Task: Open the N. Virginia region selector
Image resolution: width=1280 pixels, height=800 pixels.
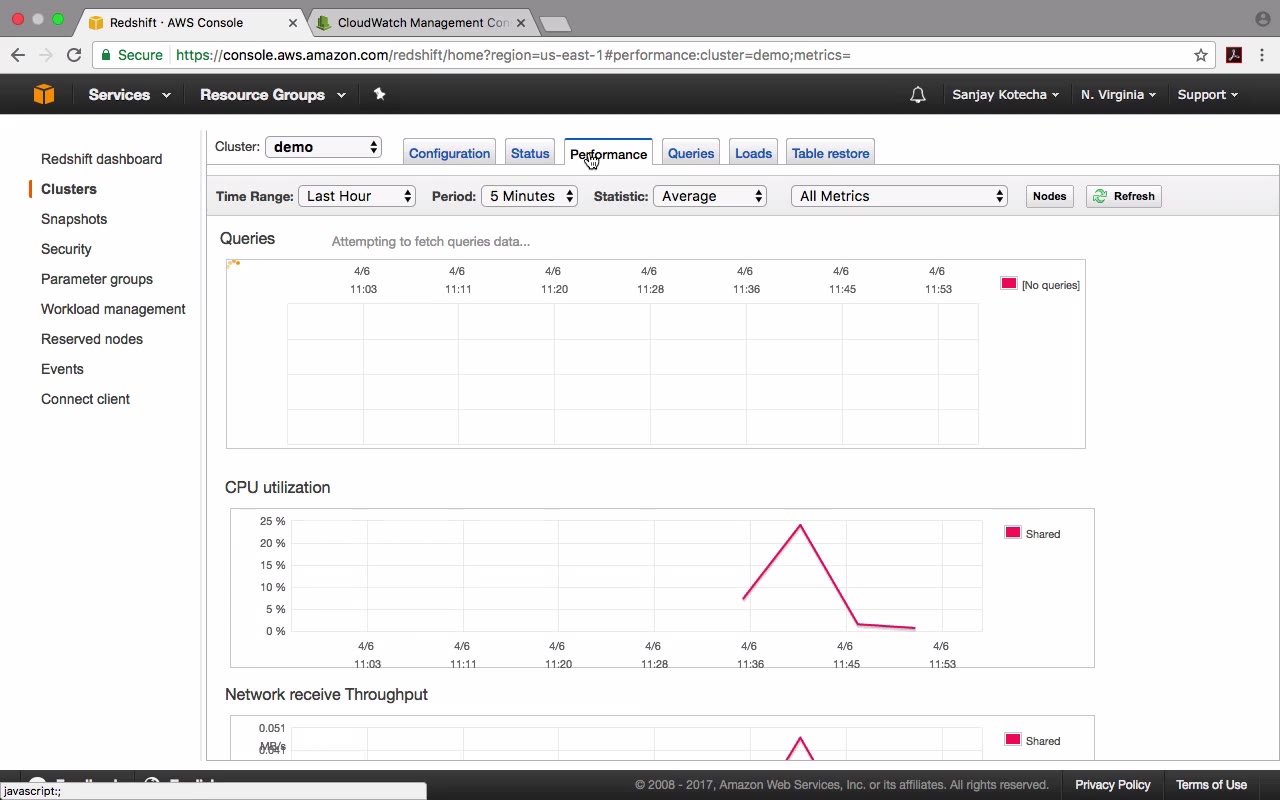Action: 1118,95
